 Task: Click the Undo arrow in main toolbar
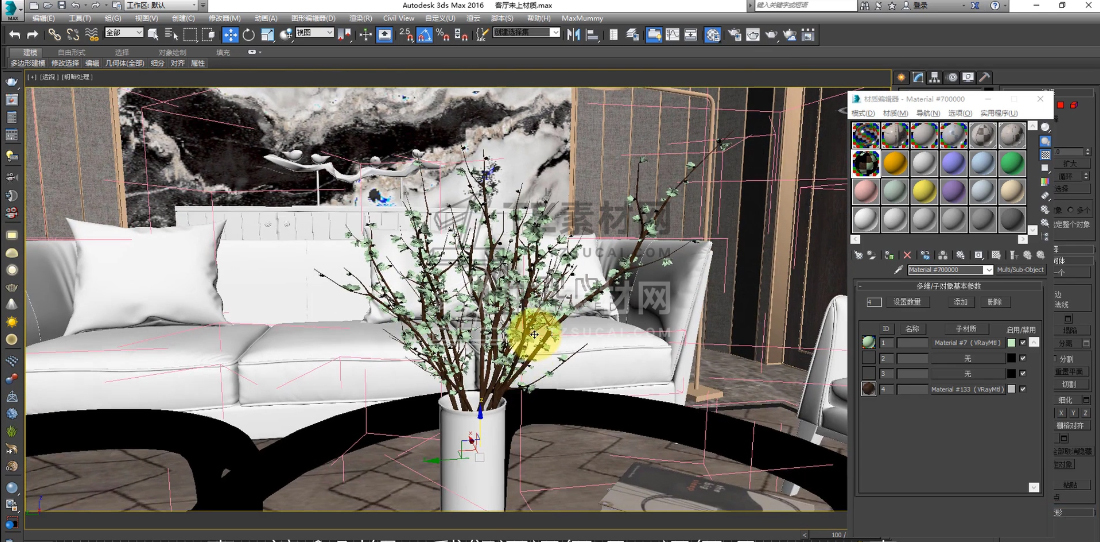coord(15,35)
